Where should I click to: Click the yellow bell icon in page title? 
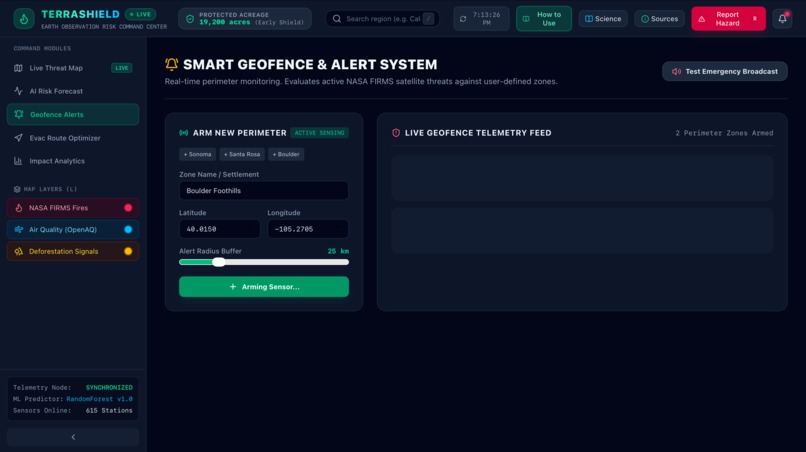click(x=172, y=64)
